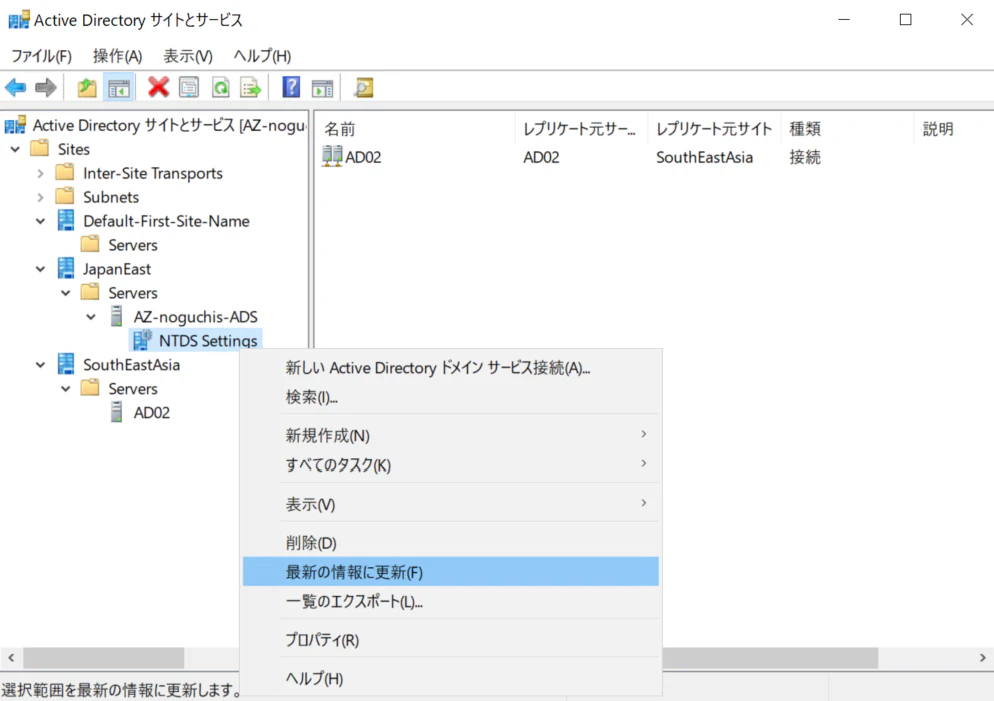Choose 検索(I)... in the context menu
994x701 pixels.
pos(451,397)
